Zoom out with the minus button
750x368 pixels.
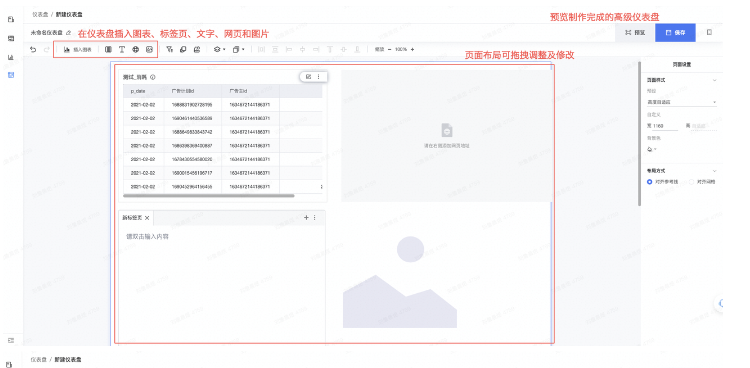(x=389, y=49)
